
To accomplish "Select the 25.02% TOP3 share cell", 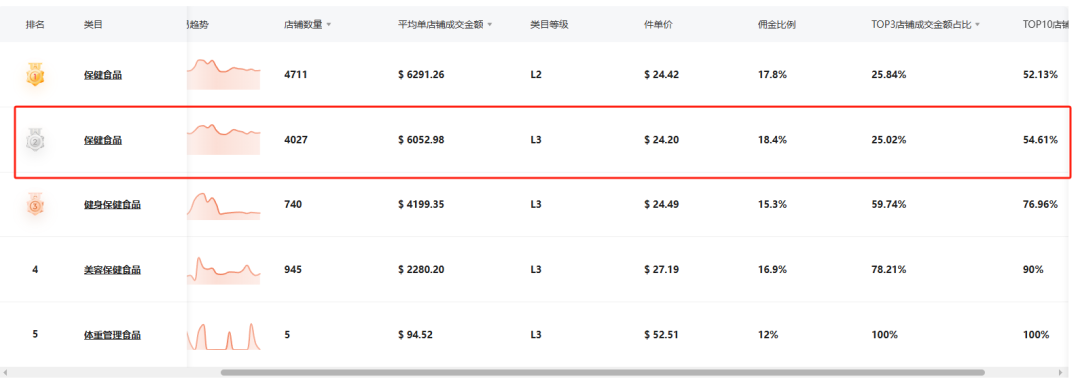I will [x=889, y=140].
